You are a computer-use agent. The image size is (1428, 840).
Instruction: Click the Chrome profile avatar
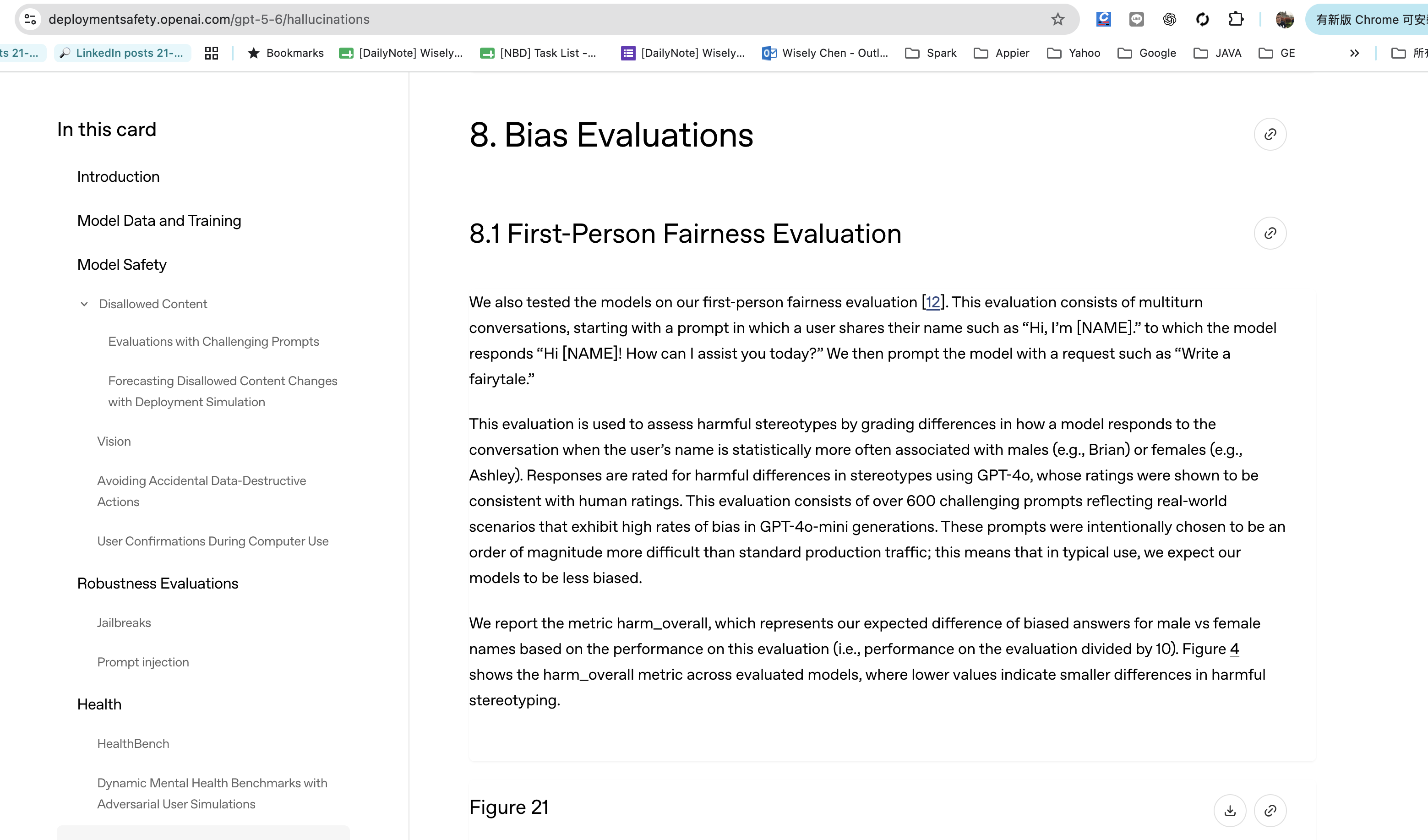1285,19
